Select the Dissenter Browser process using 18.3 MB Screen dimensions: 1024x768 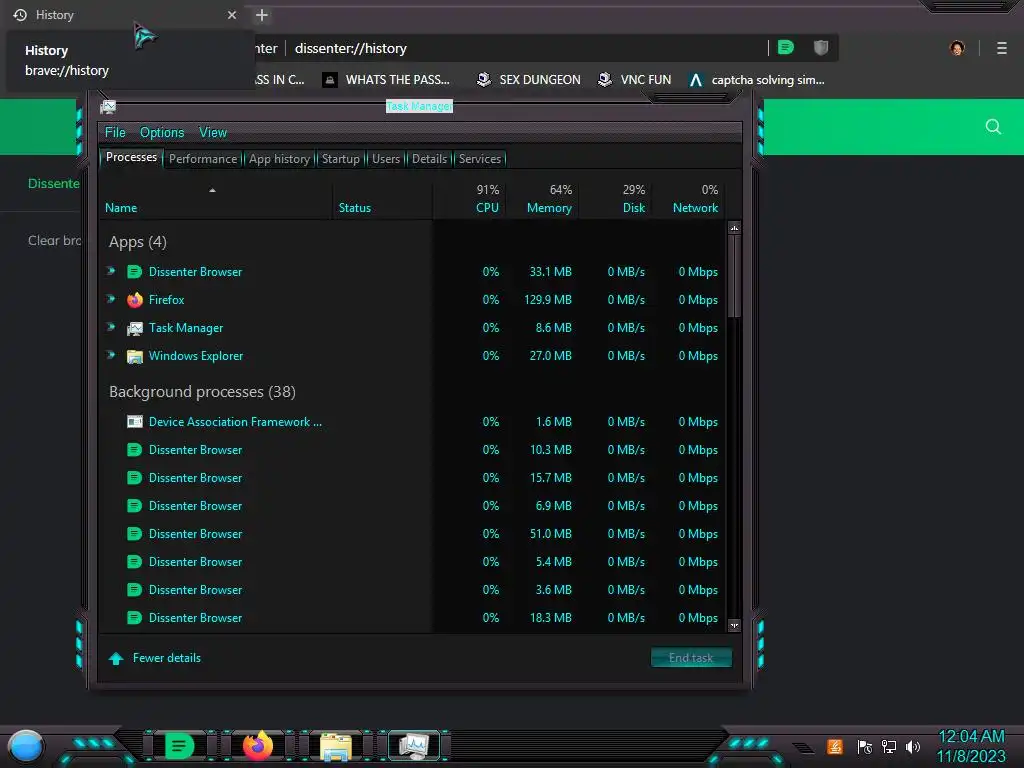coord(414,618)
